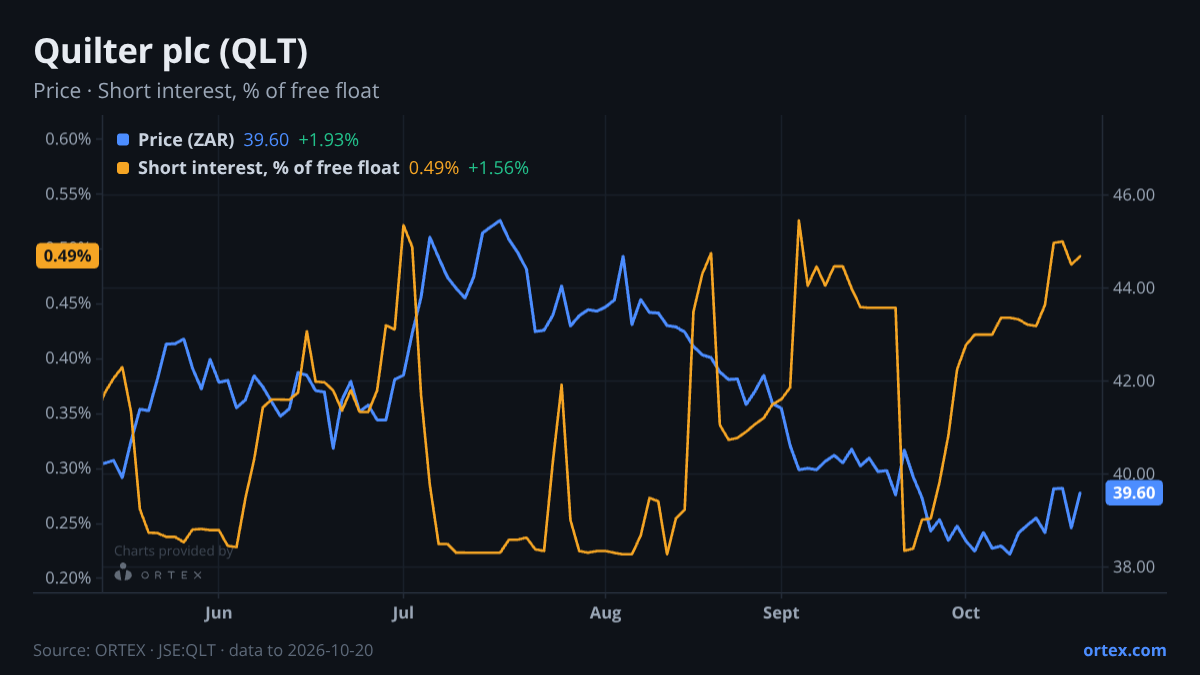Click the 42.00 right axis label
The width and height of the screenshot is (1200, 675).
[1135, 381]
